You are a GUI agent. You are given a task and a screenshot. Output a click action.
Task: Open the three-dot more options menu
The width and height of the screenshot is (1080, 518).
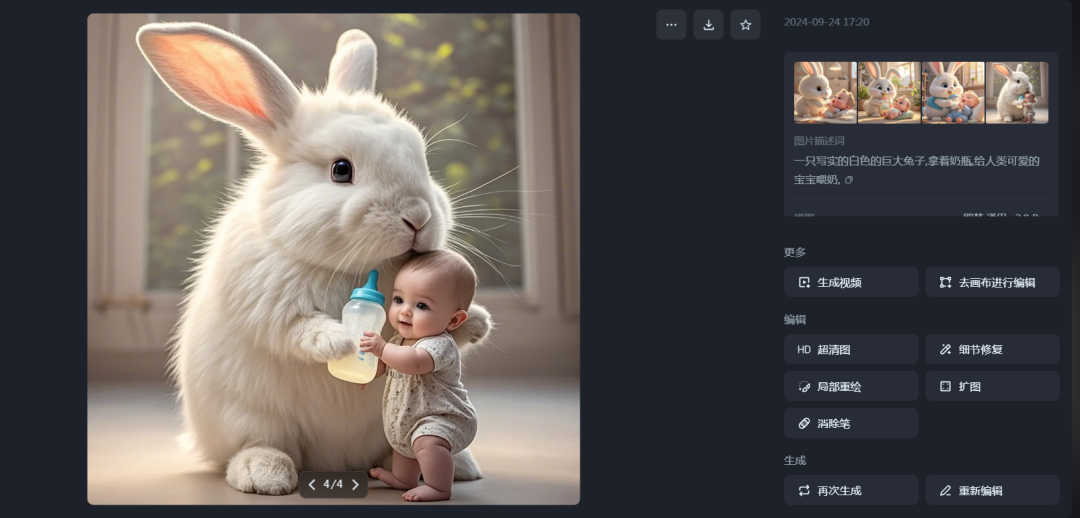(x=671, y=25)
